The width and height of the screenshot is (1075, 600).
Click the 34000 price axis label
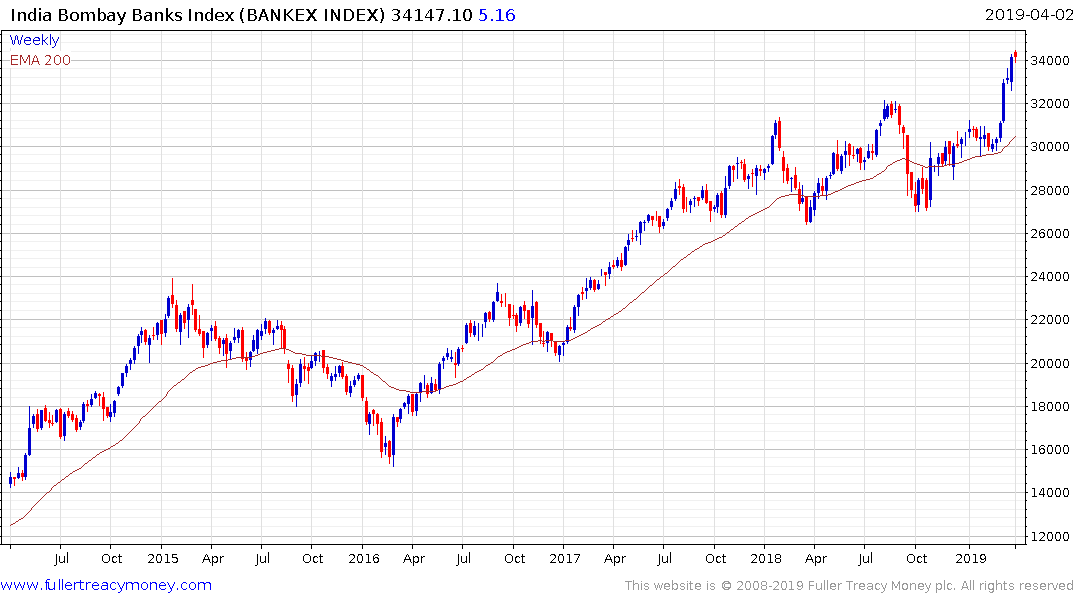click(1050, 60)
